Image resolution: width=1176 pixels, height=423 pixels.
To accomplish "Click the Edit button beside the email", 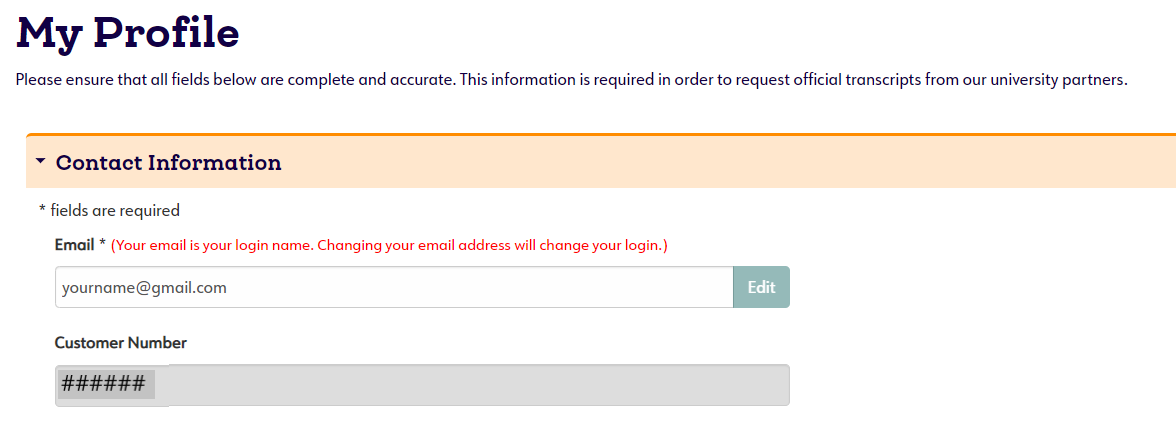I will click(761, 287).
